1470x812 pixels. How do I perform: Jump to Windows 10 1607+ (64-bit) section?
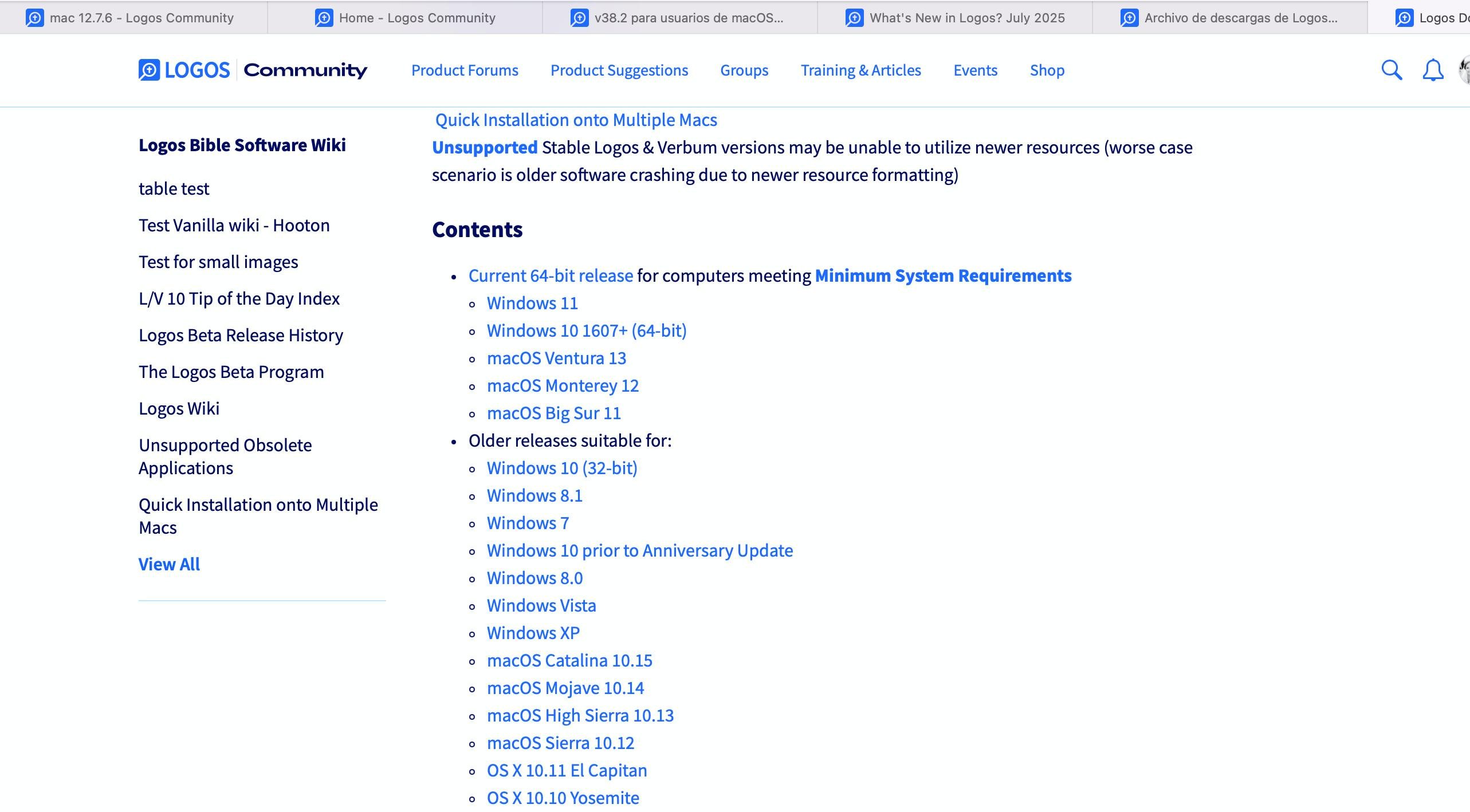[x=587, y=330]
